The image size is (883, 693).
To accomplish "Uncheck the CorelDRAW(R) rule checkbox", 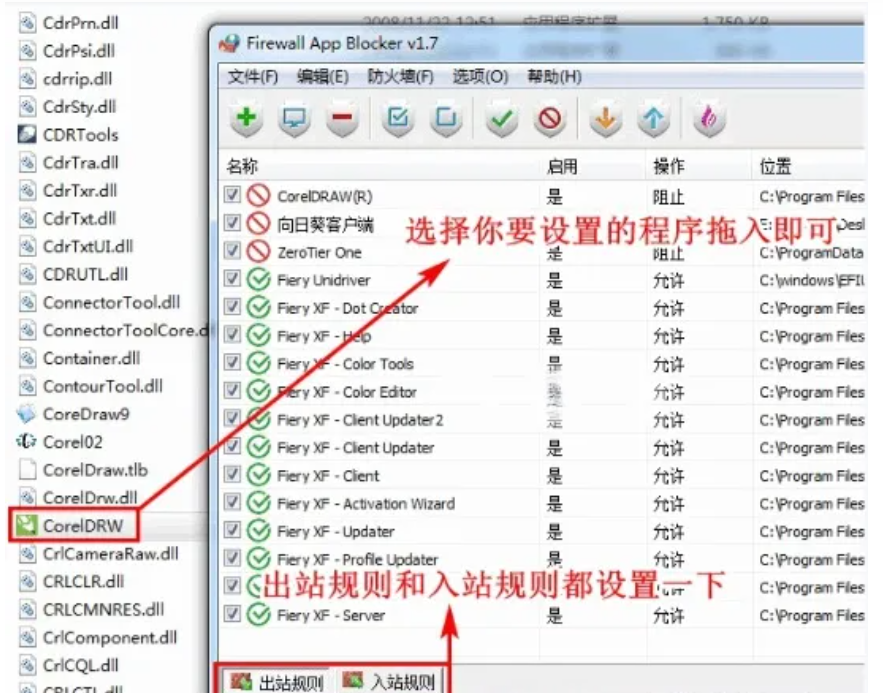I will 232,195.
